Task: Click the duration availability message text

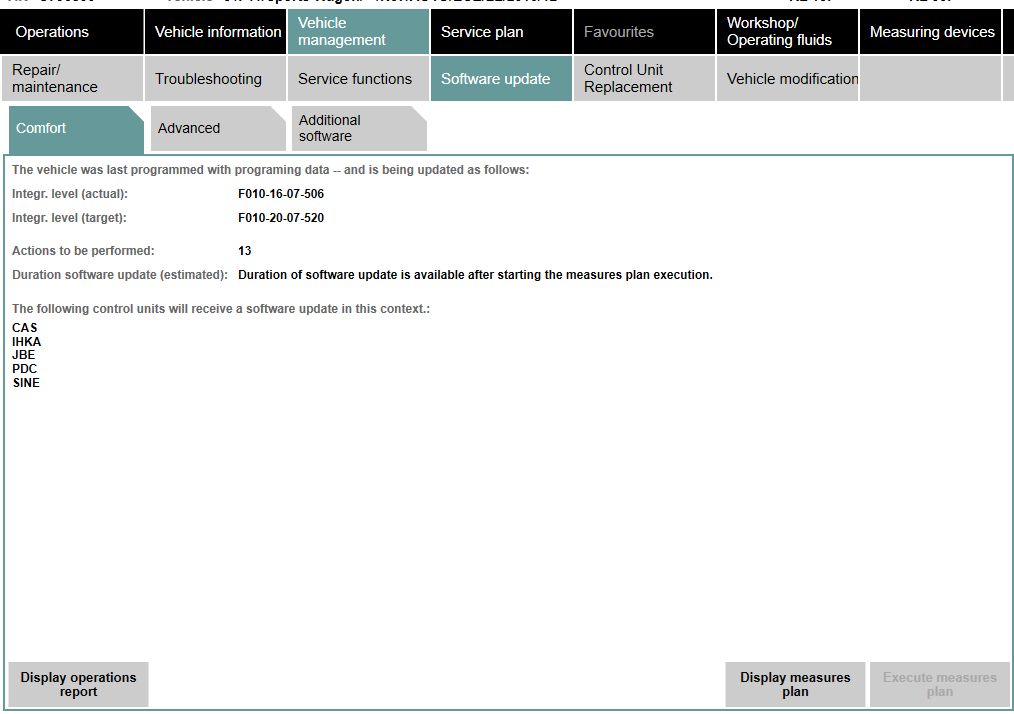Action: point(475,275)
